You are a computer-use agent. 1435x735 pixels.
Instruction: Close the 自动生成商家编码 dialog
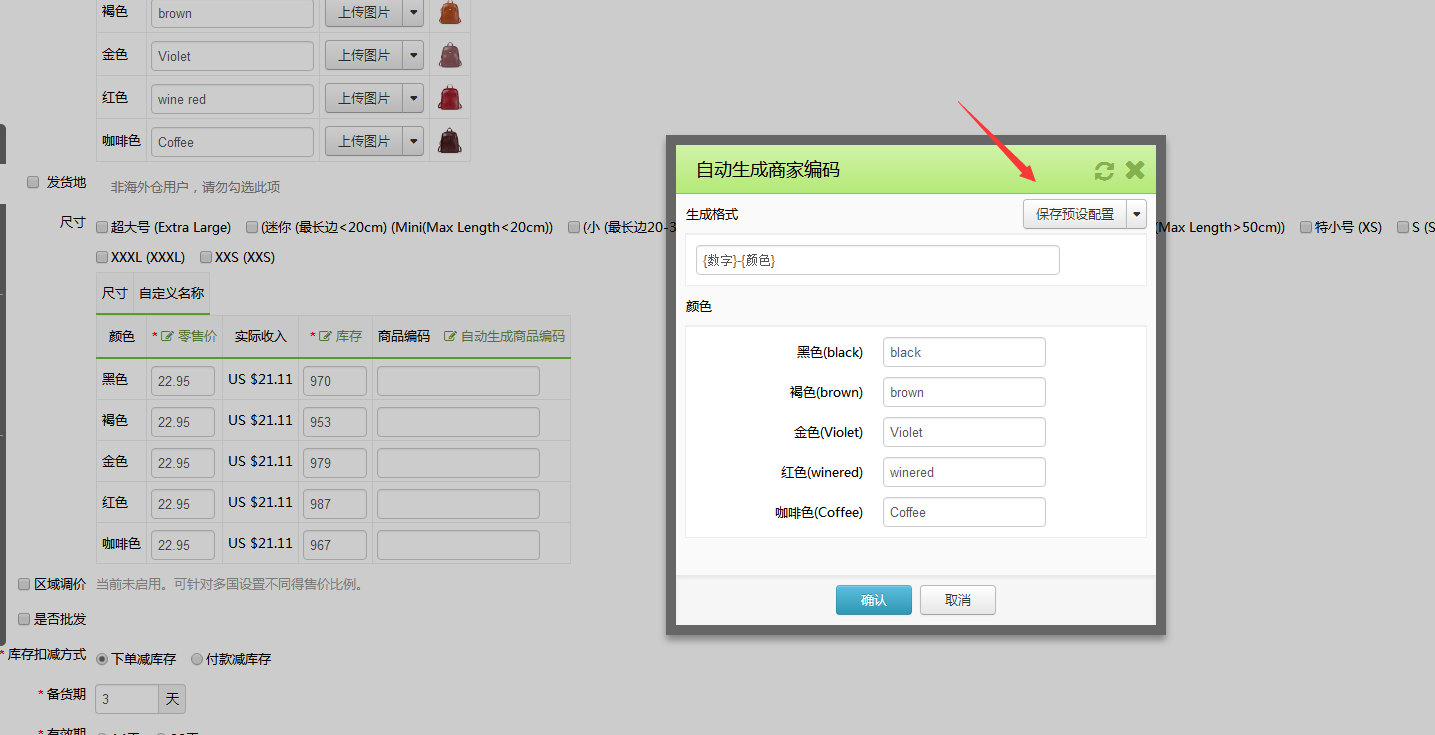point(1135,170)
